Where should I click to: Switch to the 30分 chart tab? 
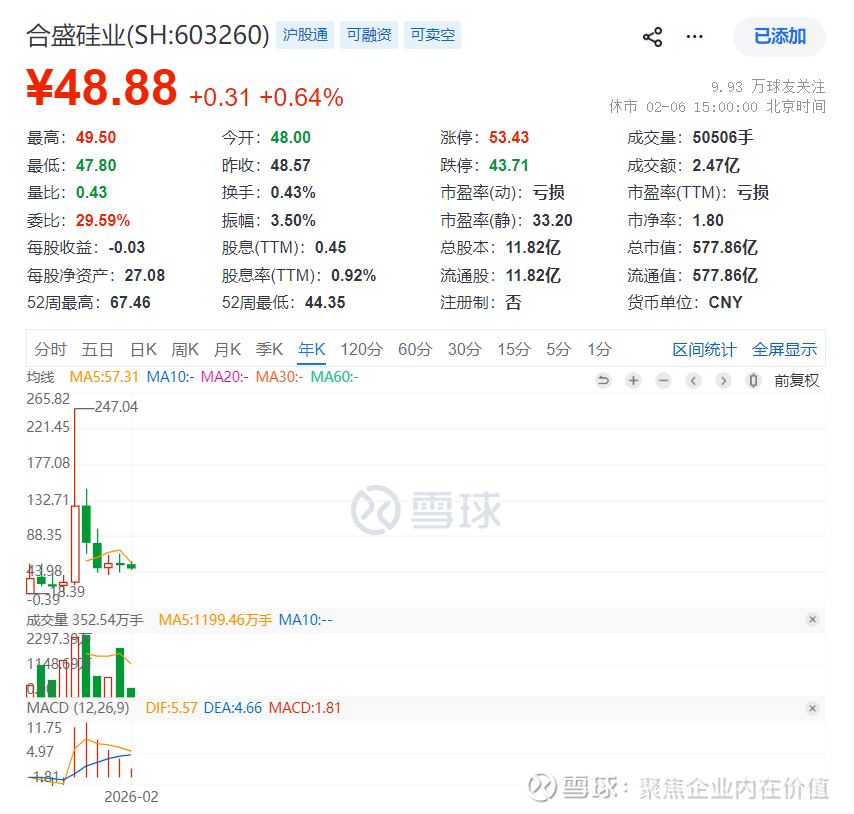pyautogui.click(x=465, y=349)
